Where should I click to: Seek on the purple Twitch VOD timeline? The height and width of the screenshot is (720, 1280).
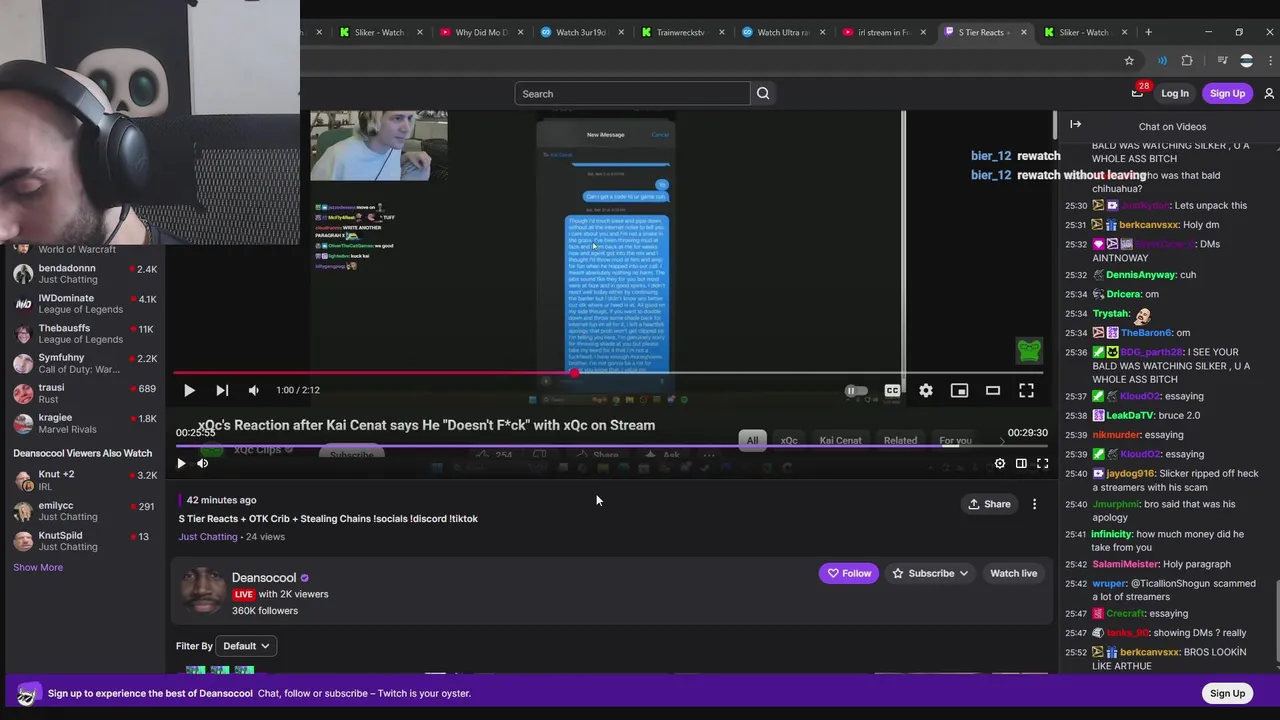click(x=611, y=446)
